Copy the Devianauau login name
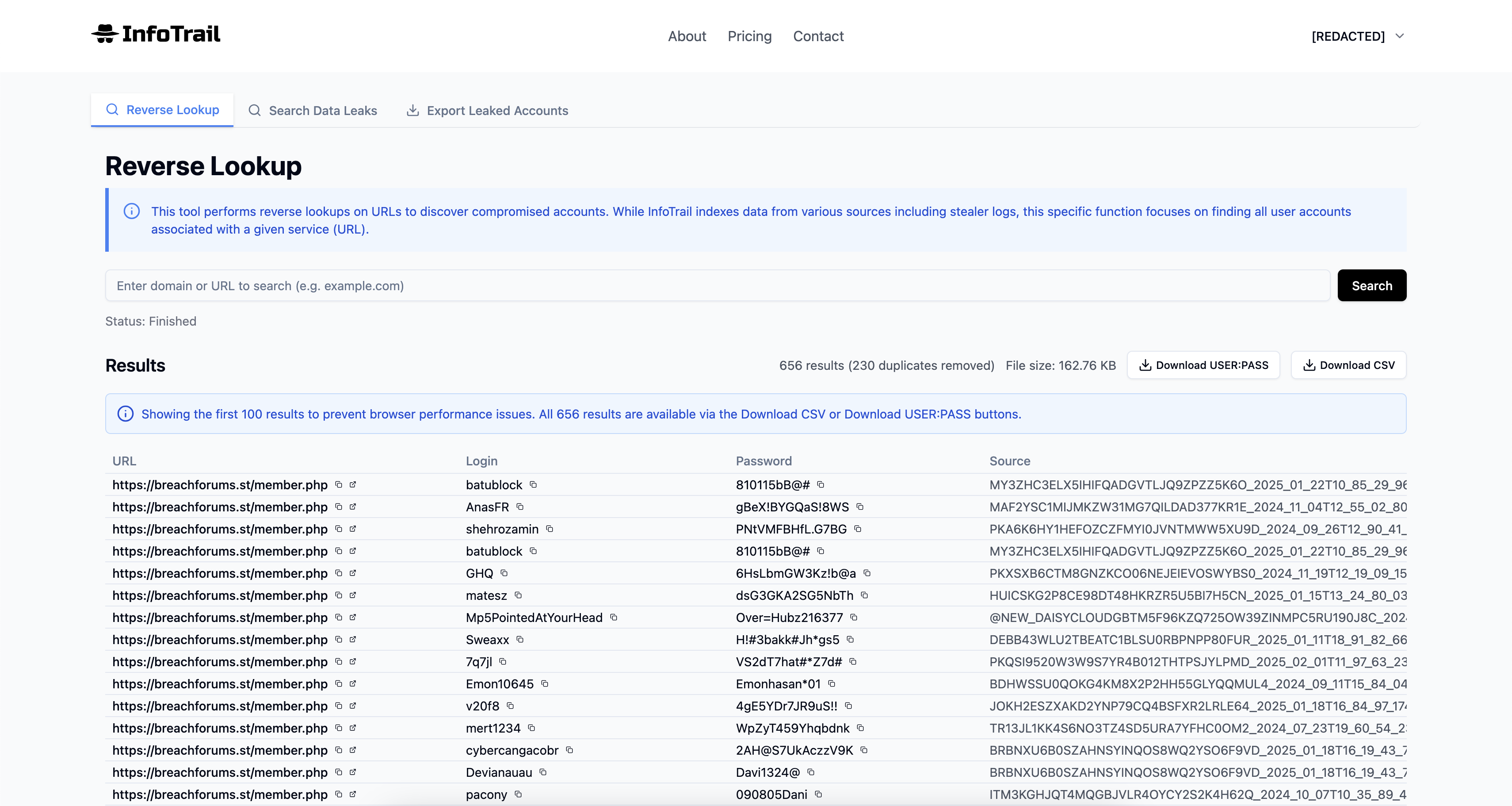 coord(543,772)
